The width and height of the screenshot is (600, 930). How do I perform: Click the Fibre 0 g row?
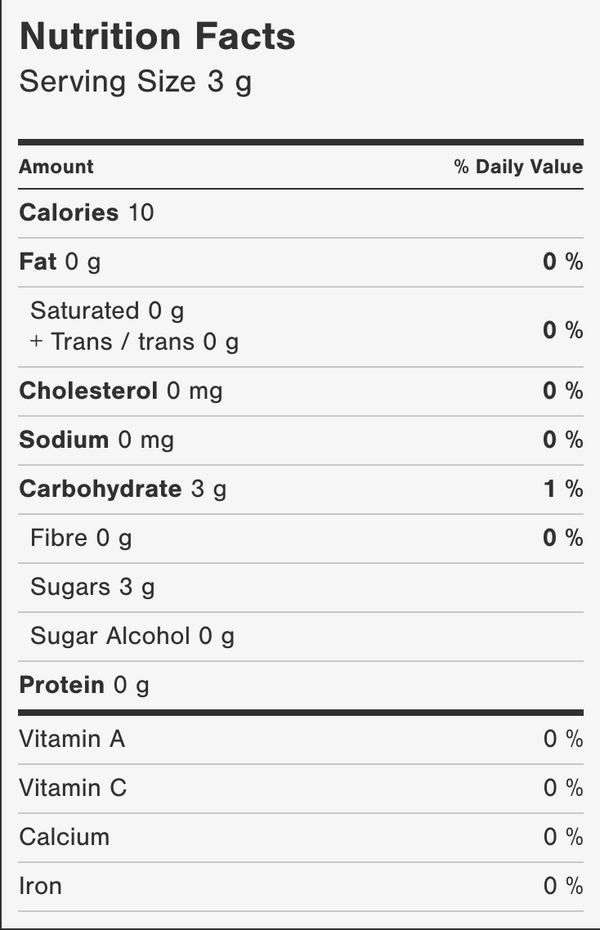[x=301, y=539]
